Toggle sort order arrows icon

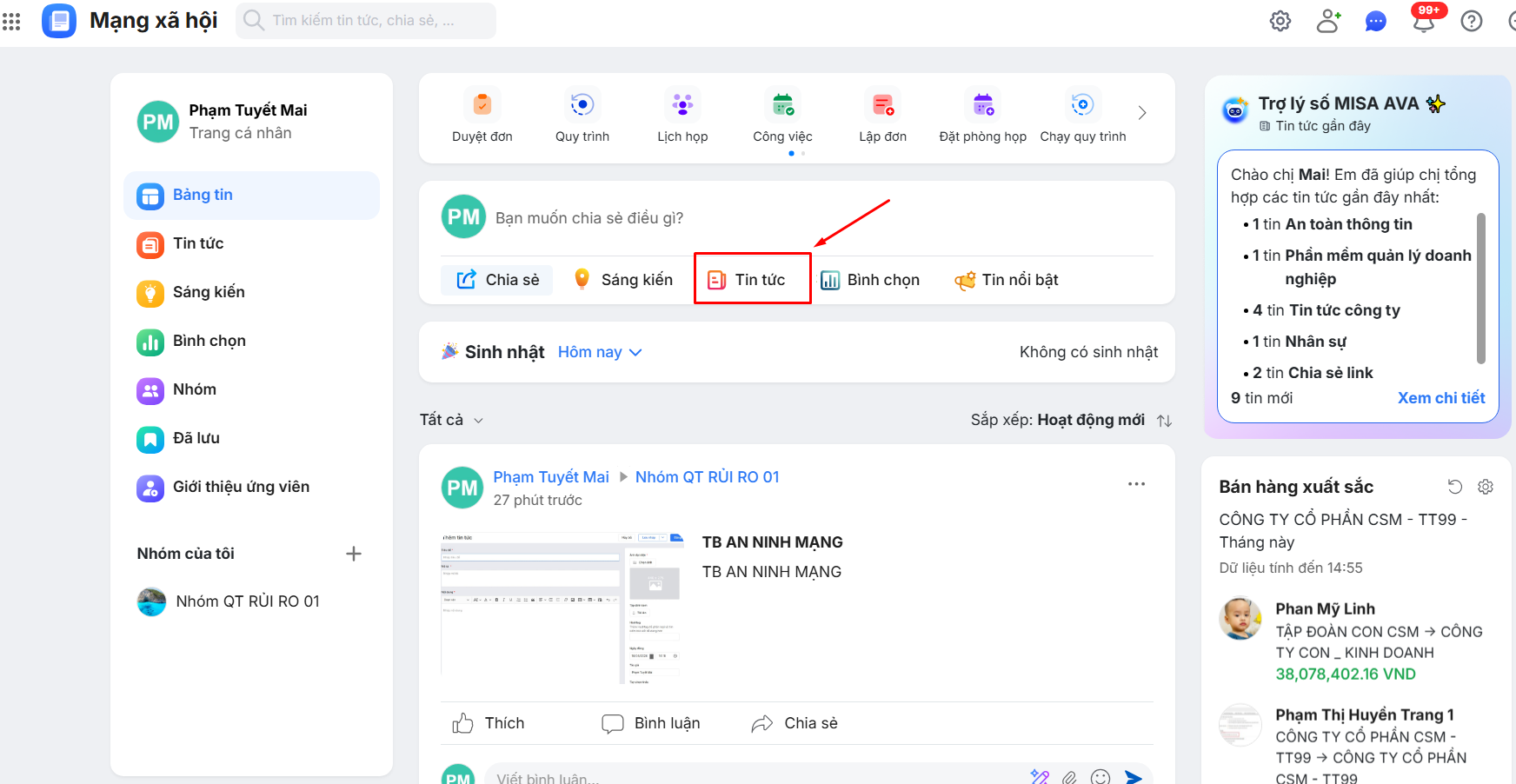pyautogui.click(x=1165, y=421)
